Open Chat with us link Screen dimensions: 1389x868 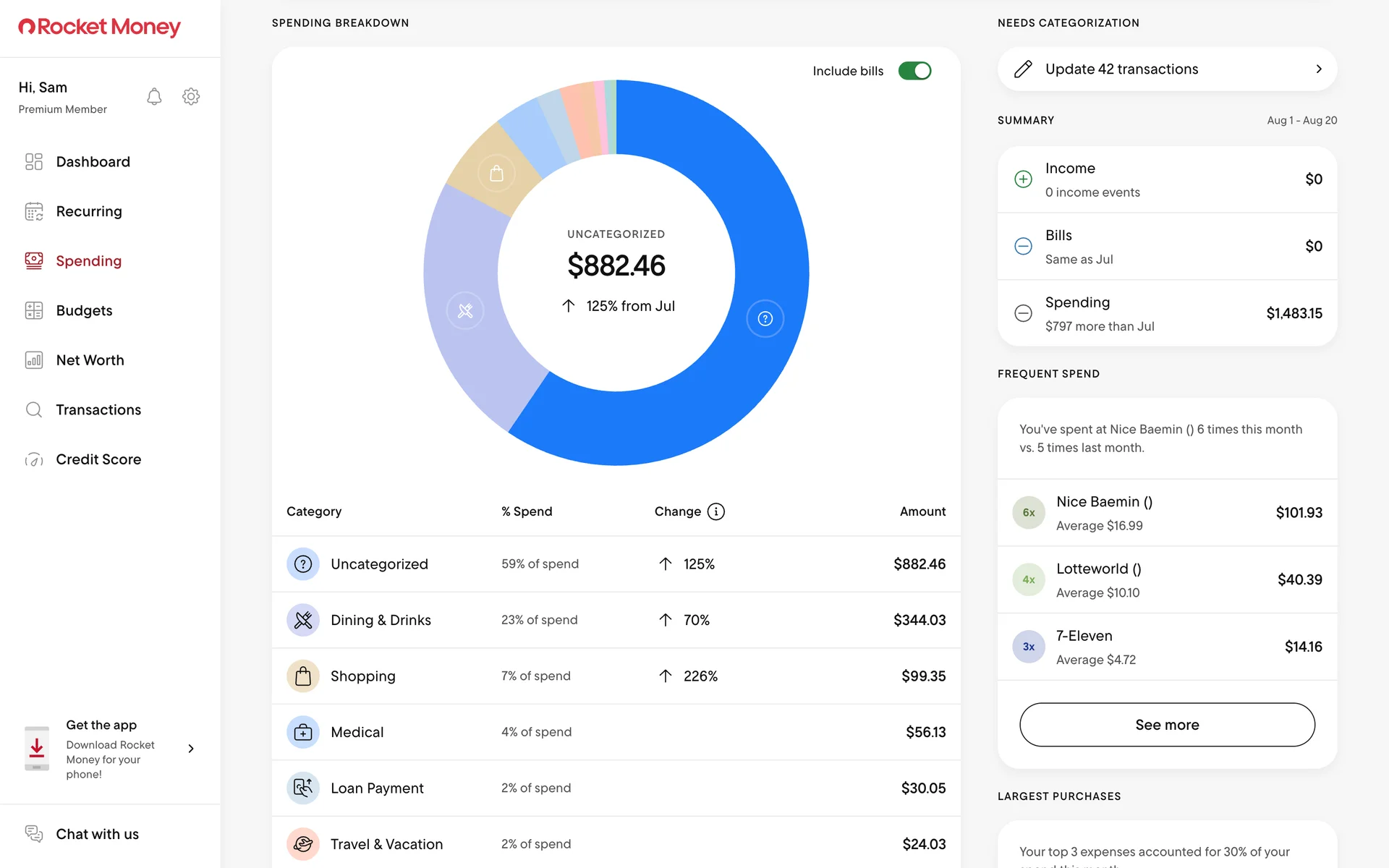pyautogui.click(x=97, y=834)
